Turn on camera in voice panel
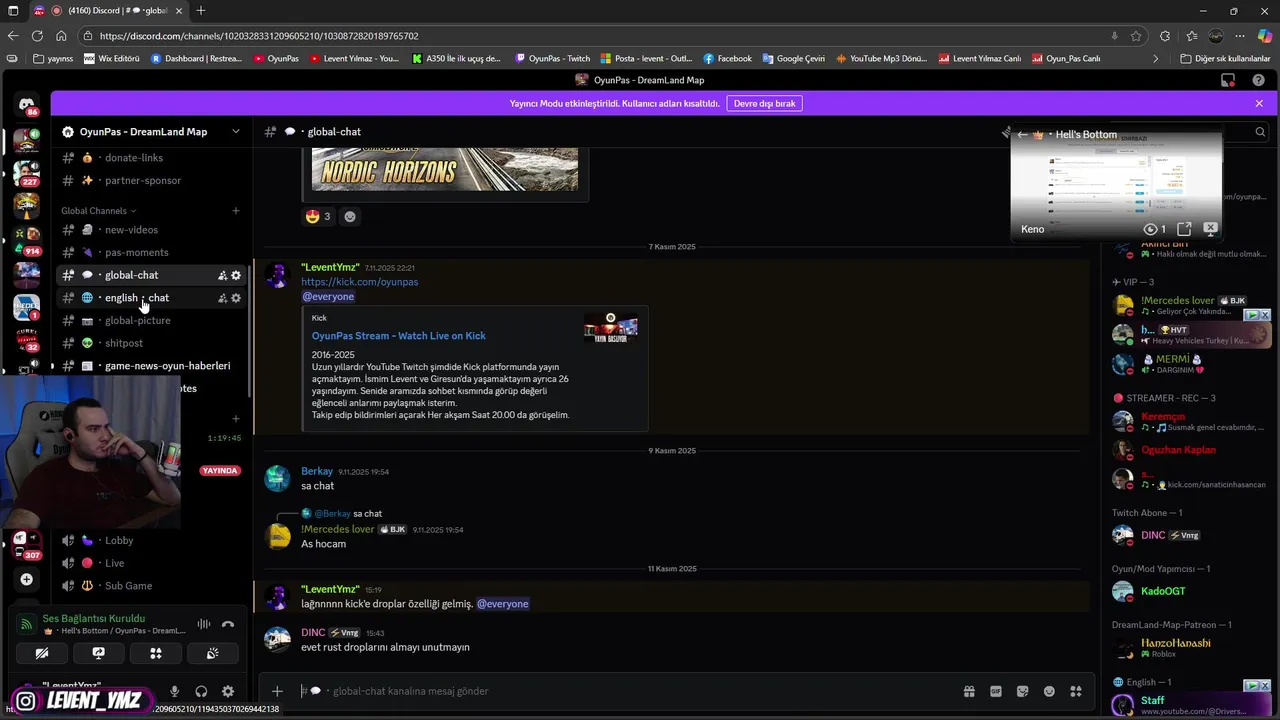 click(42, 653)
